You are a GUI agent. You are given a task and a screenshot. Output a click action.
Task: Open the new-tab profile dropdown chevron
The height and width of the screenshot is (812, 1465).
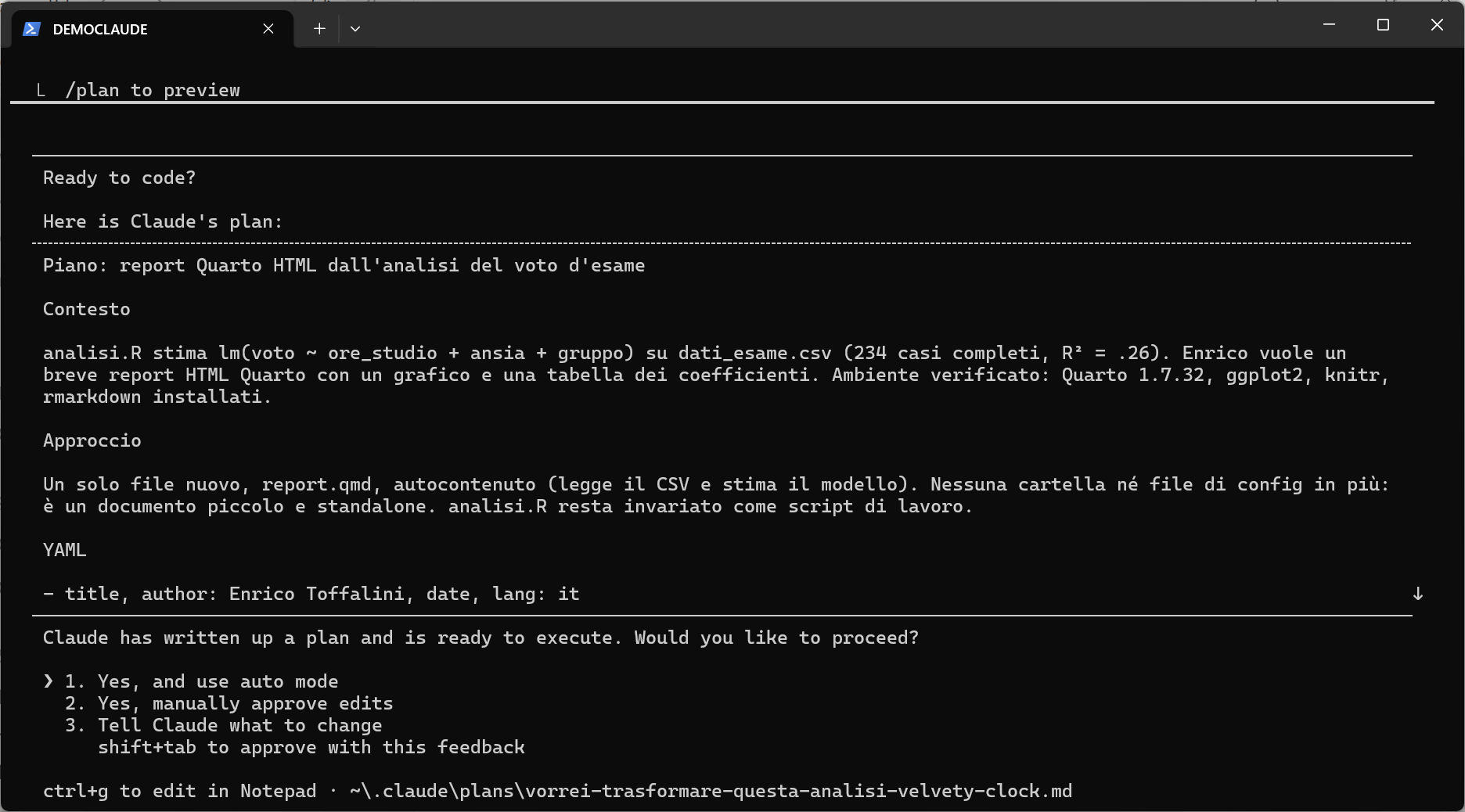tap(355, 29)
